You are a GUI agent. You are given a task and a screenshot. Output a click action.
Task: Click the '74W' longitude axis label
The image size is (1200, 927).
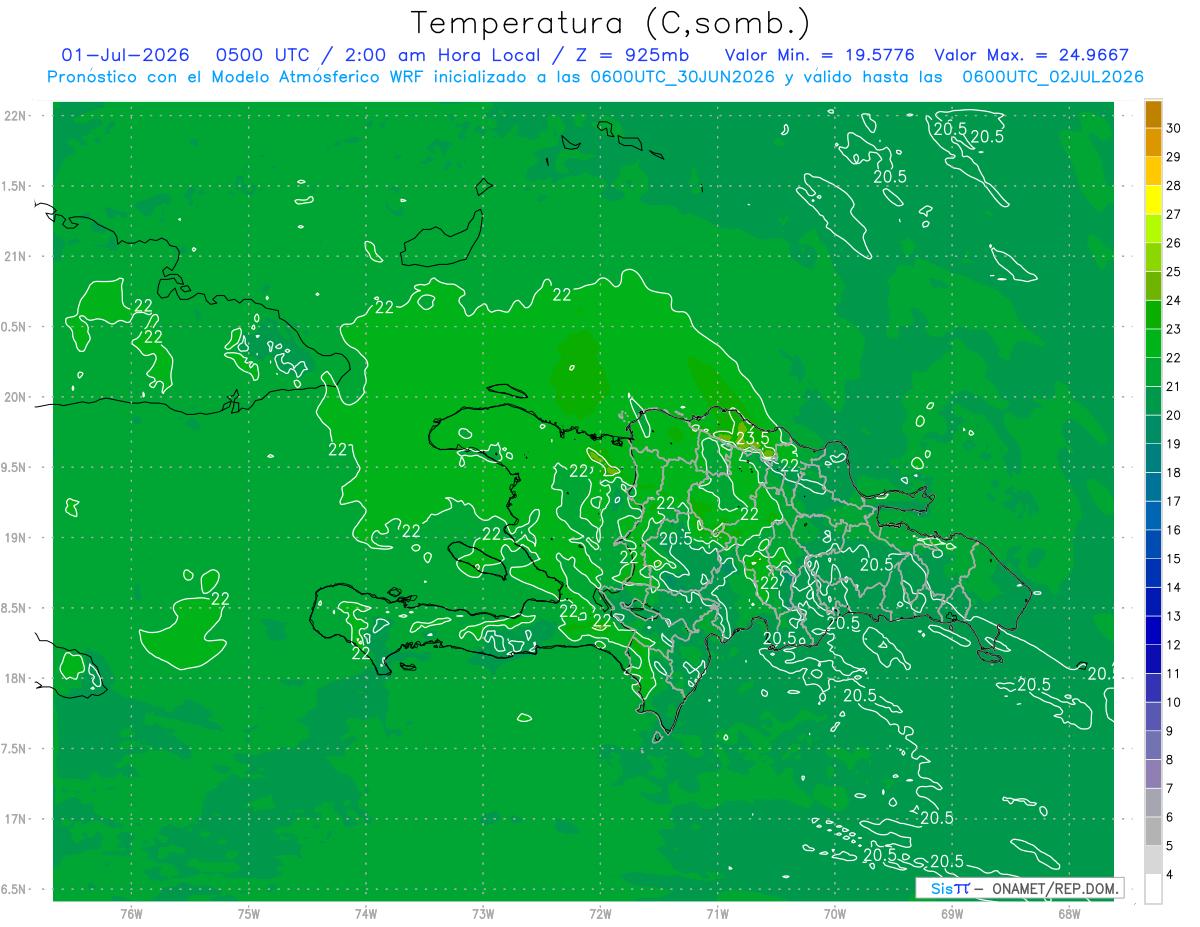[366, 914]
